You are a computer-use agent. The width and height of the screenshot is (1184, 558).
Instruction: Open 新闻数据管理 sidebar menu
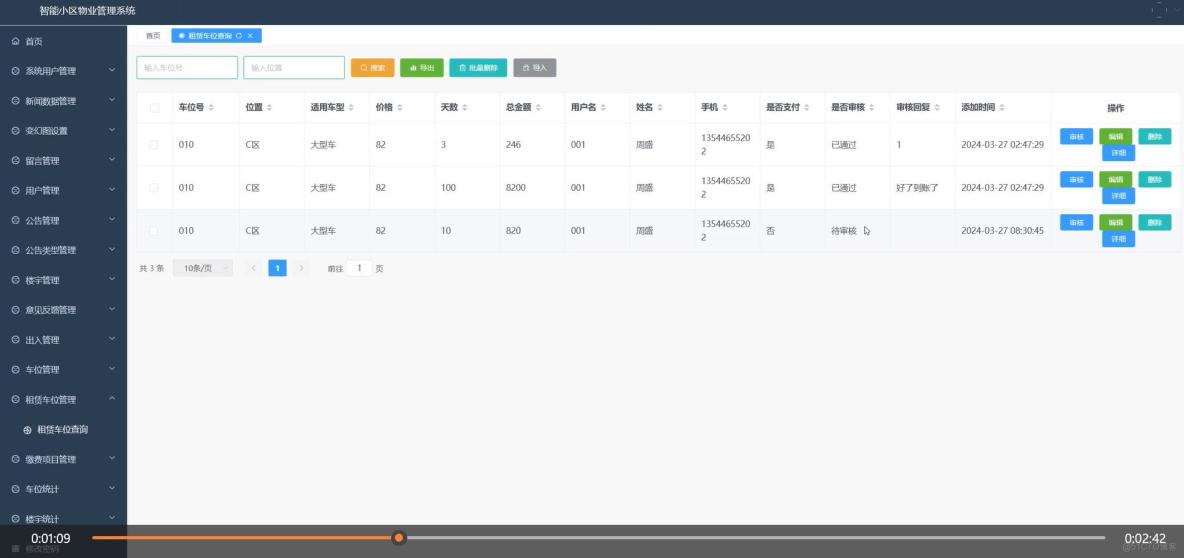[x=63, y=101]
